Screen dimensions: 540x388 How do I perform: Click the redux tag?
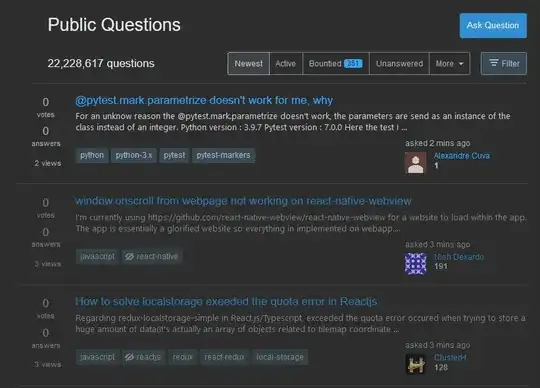pyautogui.click(x=183, y=357)
